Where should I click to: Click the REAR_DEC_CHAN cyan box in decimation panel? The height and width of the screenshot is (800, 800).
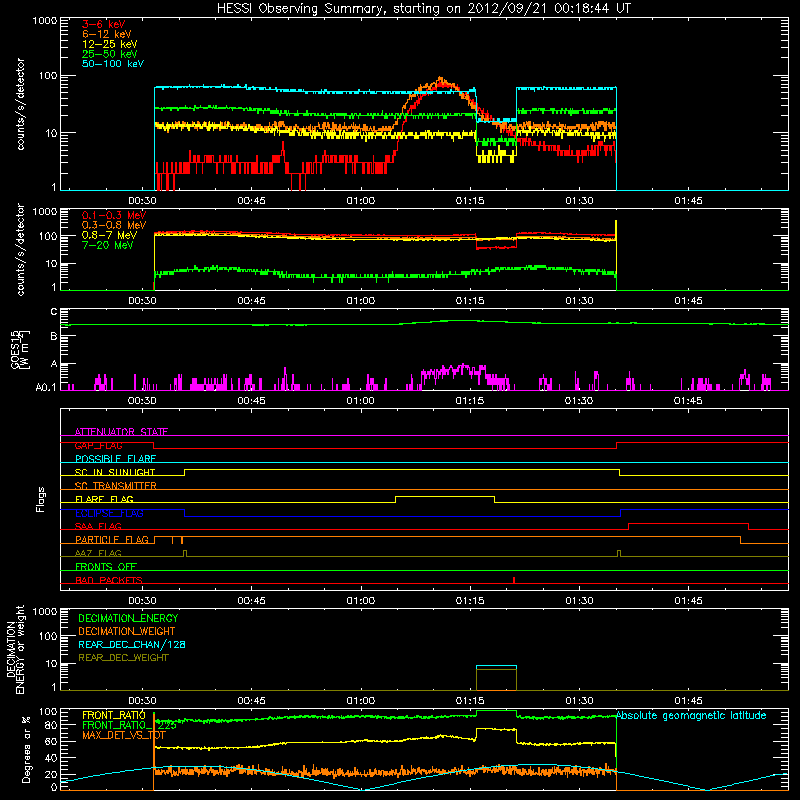click(x=496, y=678)
